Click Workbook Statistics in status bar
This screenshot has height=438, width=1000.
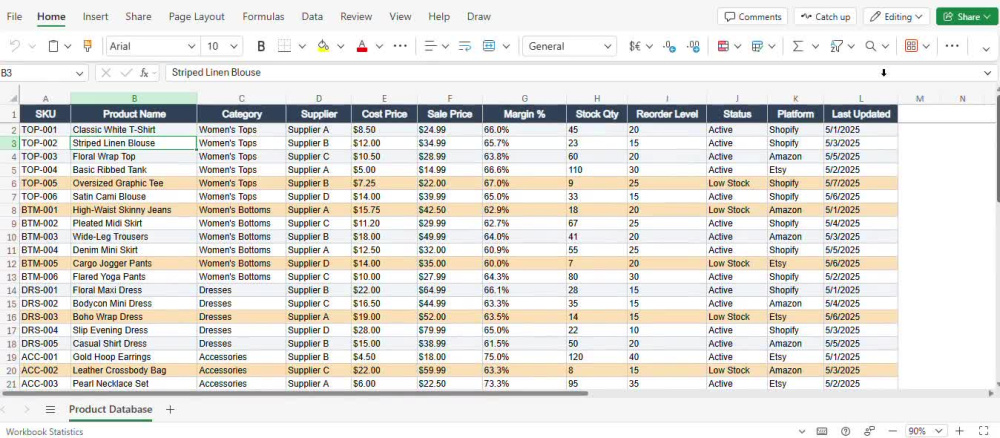45,432
